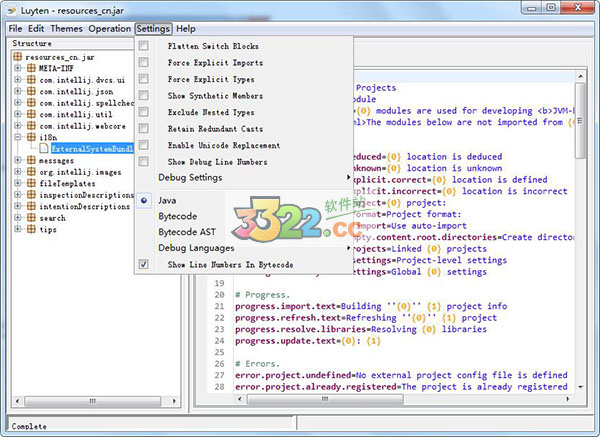The height and width of the screenshot is (437, 600).
Task: Click the META-INF package icon
Action: (31, 69)
